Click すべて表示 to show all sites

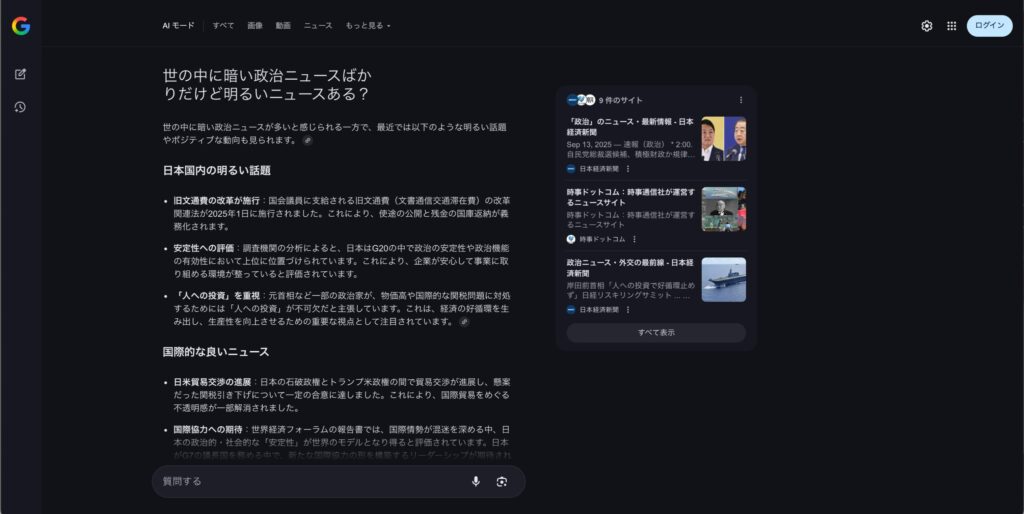(x=655, y=333)
